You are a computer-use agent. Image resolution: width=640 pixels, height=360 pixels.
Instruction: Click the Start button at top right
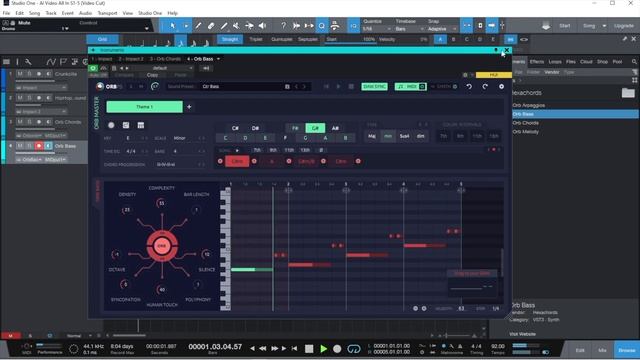pos(564,26)
